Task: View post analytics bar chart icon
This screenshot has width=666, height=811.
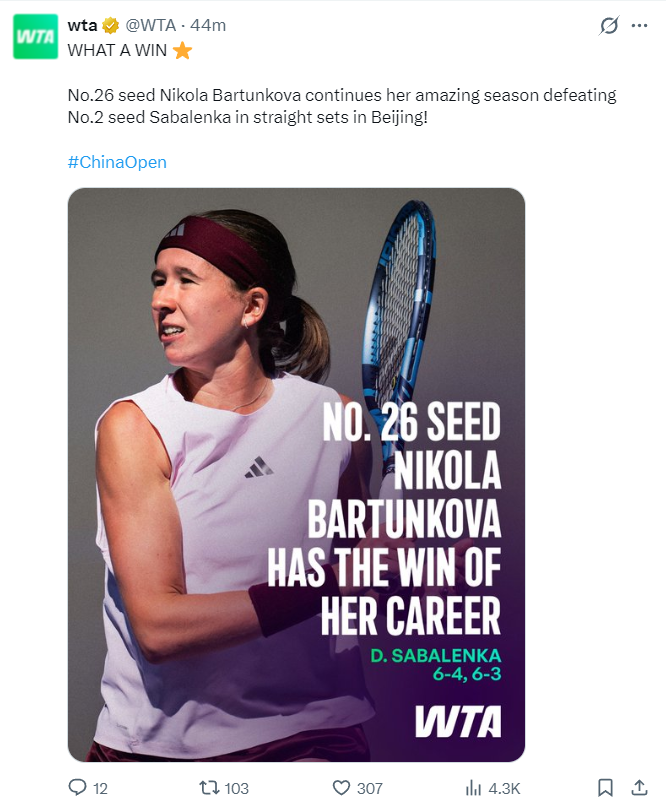Action: pos(473,788)
